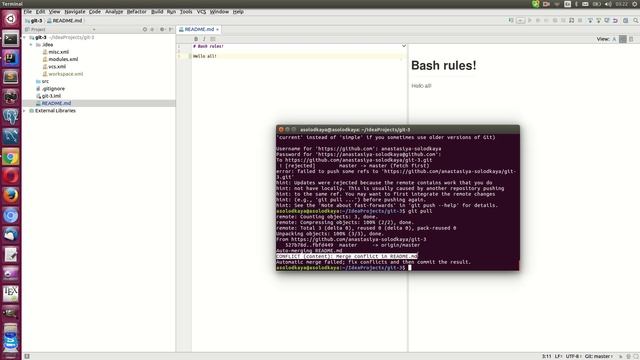Open the Refactor menu

pos(136,12)
